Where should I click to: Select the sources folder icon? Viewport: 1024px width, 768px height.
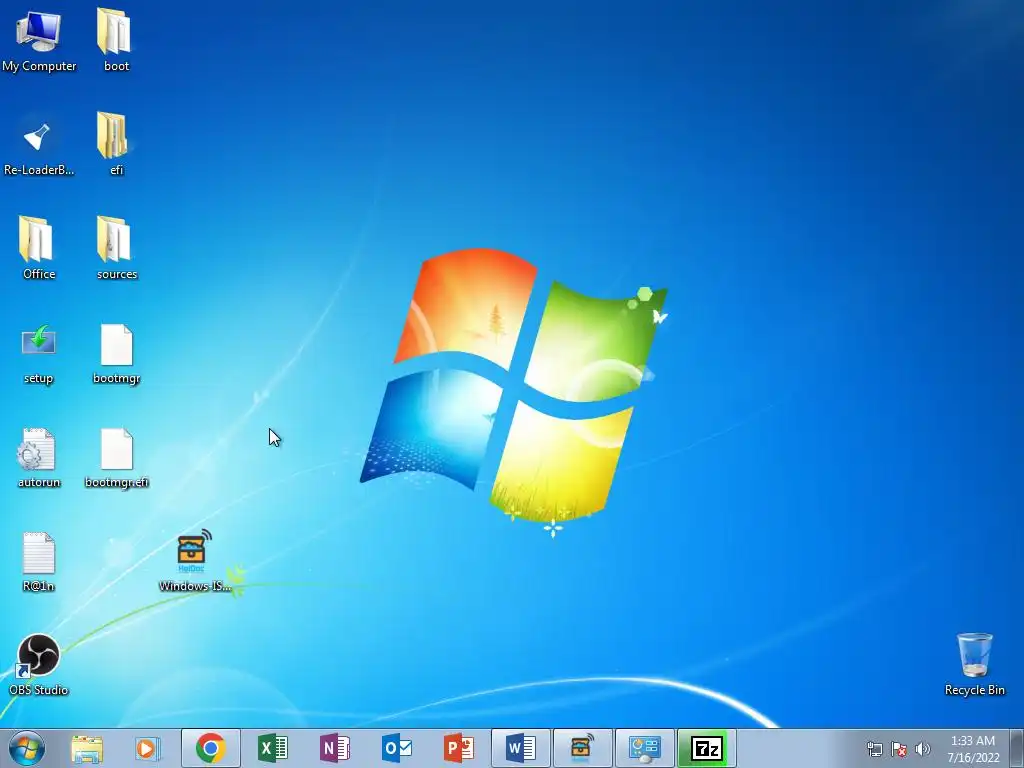pos(116,249)
